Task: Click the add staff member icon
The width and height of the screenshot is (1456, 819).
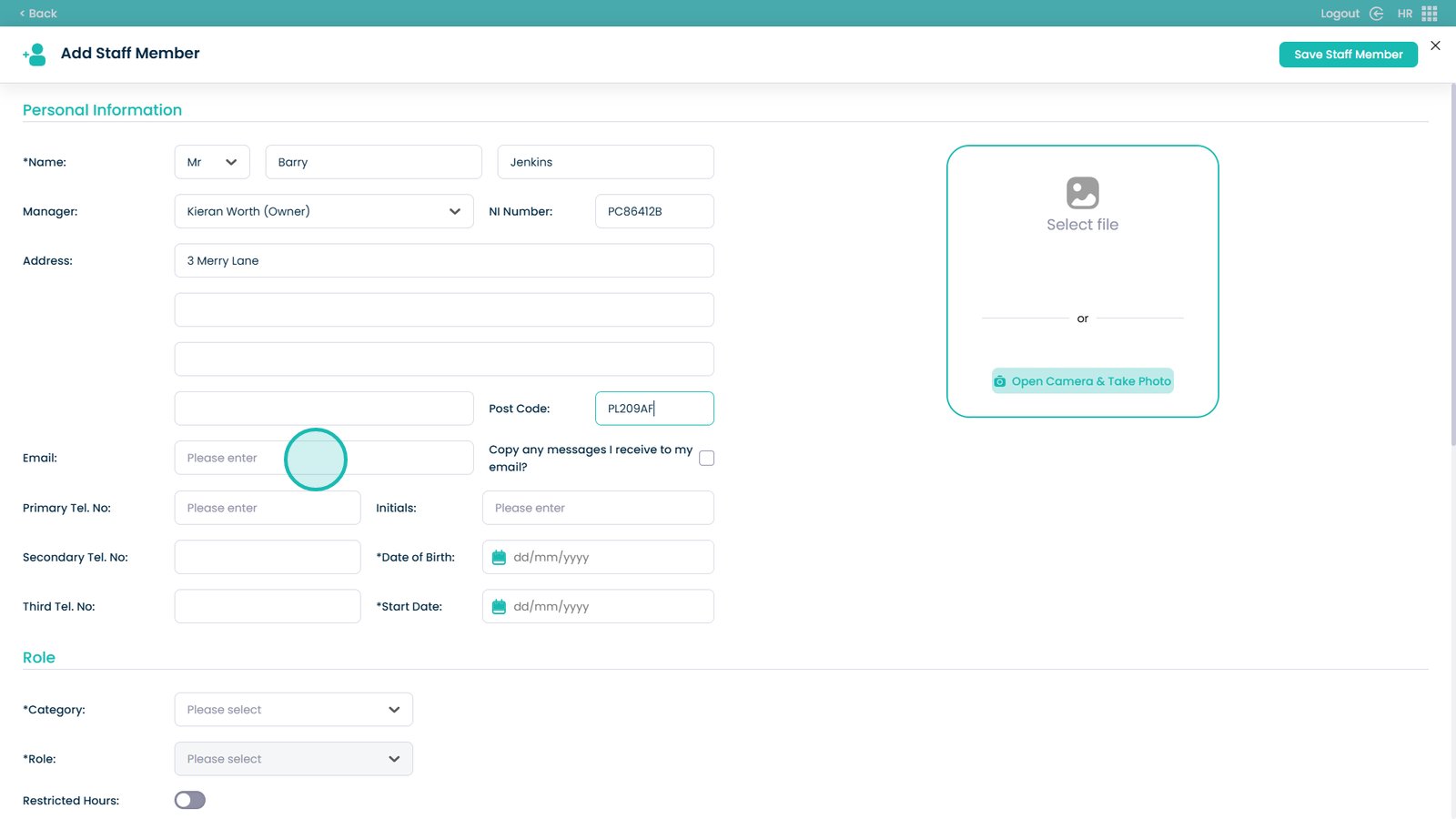Action: (35, 55)
